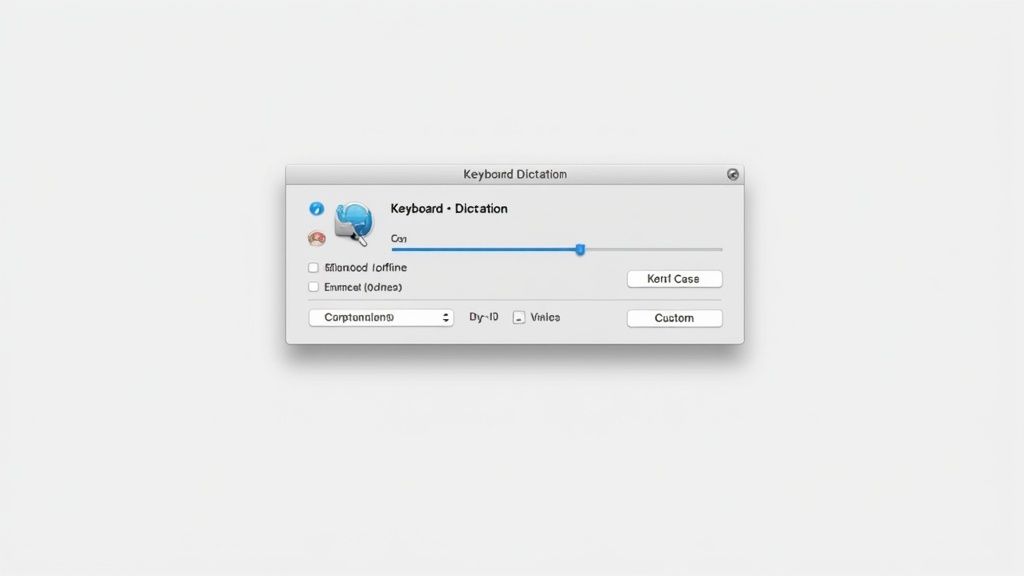
Task: Click the circular icon in the title bar
Action: click(732, 173)
